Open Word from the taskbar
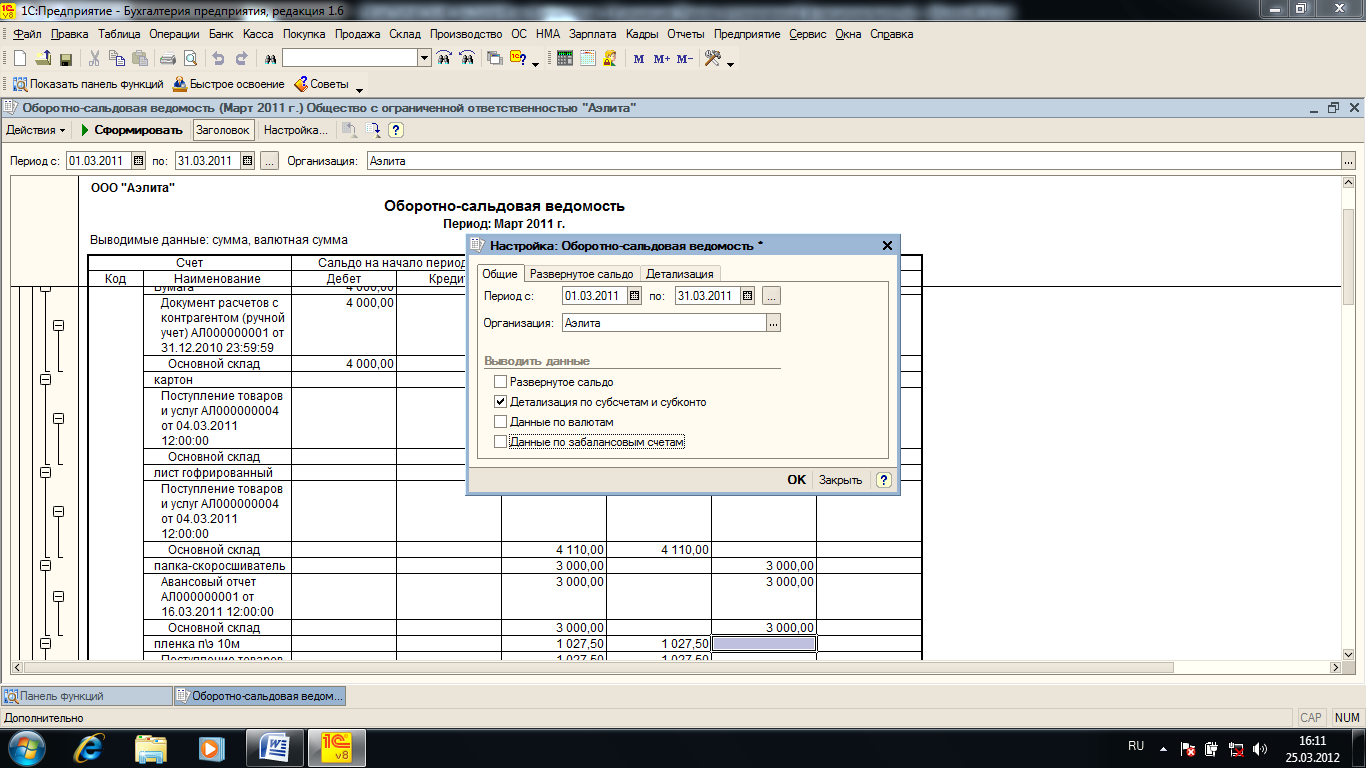 (x=274, y=748)
